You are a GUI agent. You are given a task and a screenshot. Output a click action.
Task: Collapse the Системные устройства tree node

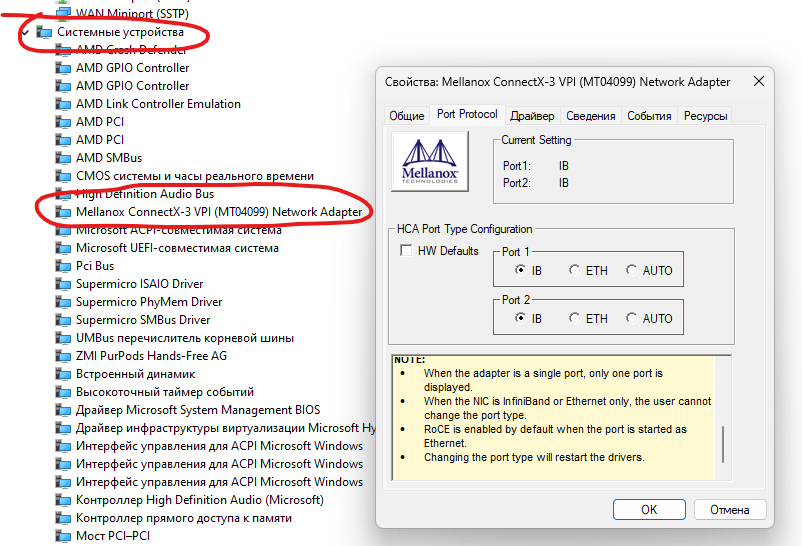(x=25, y=32)
